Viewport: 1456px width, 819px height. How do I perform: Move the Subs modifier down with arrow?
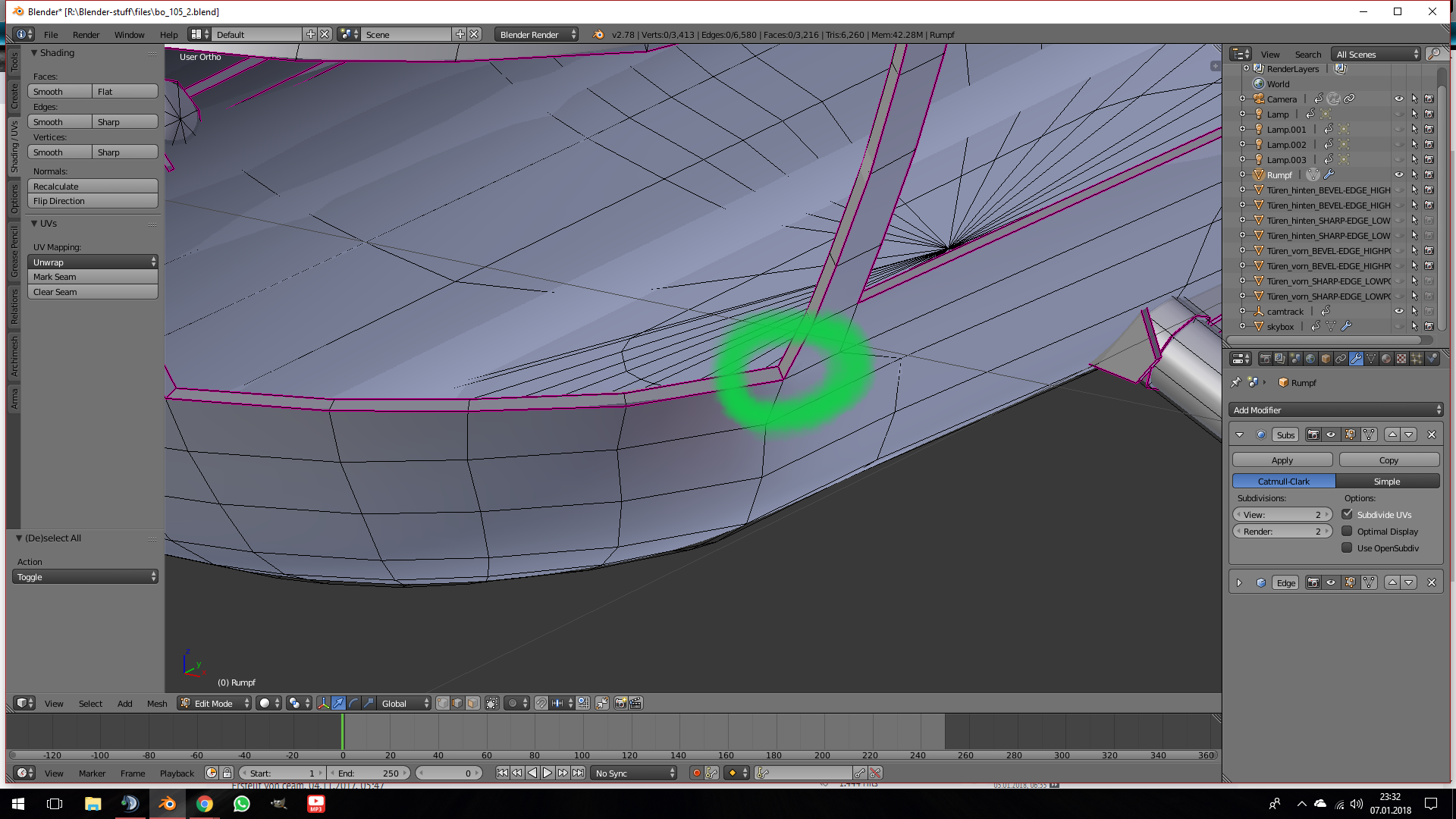pos(1409,435)
